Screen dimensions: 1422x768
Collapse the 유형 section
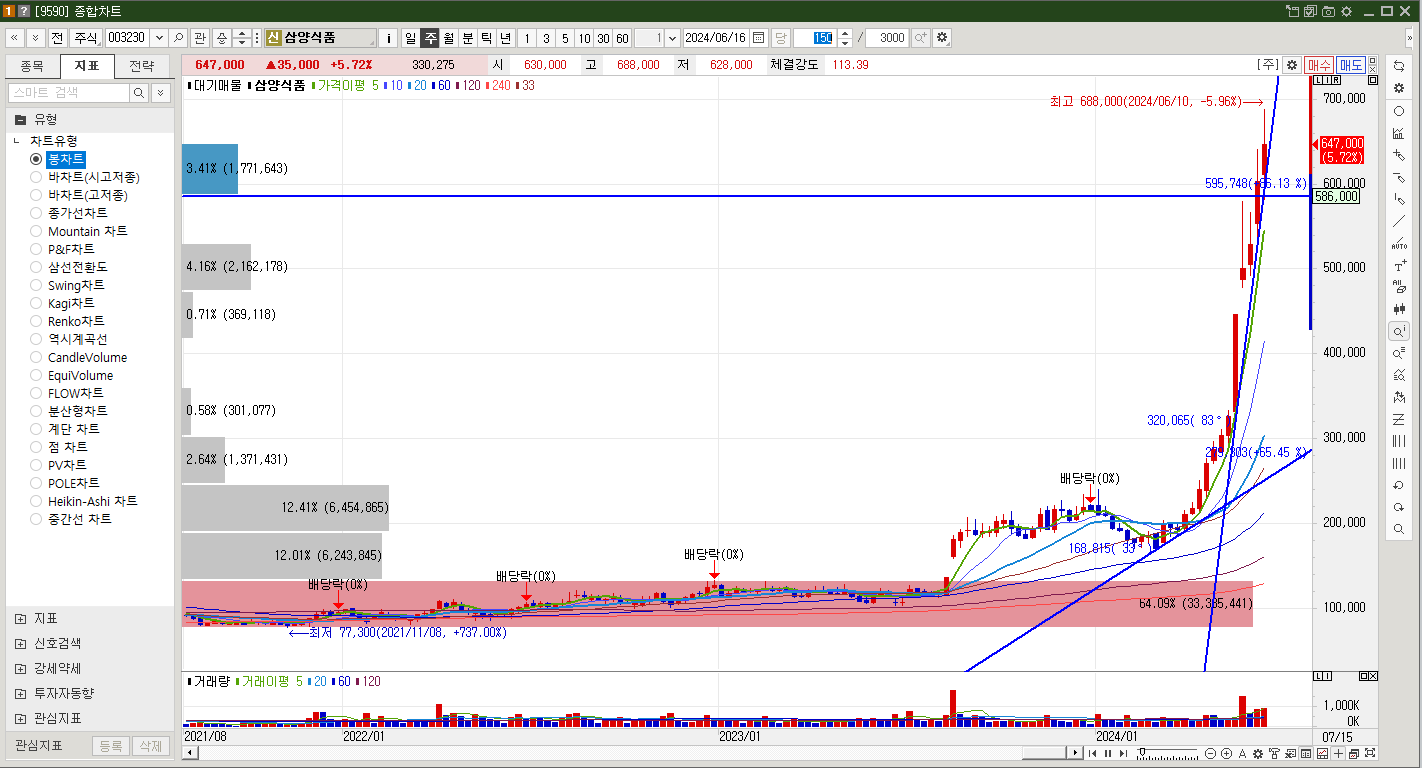coord(20,119)
